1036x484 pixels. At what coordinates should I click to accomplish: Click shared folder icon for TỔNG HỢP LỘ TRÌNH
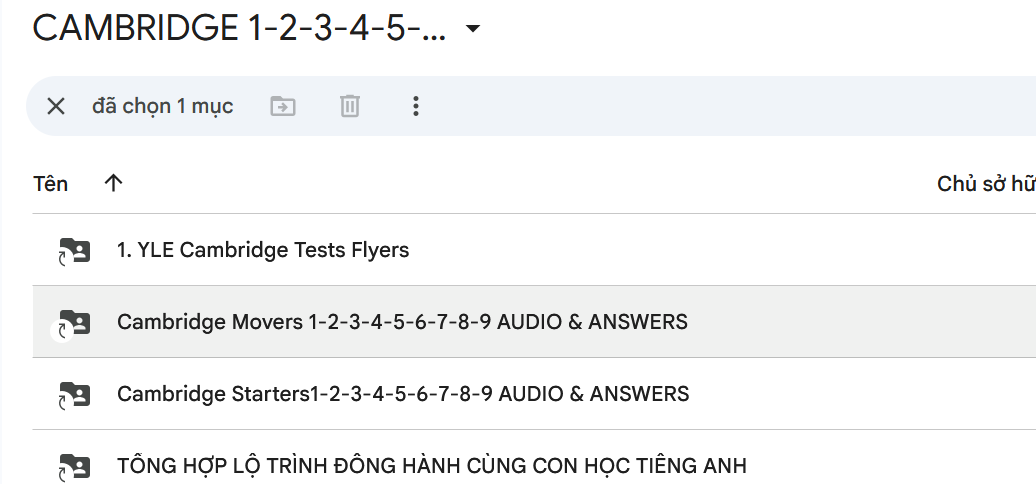point(75,466)
